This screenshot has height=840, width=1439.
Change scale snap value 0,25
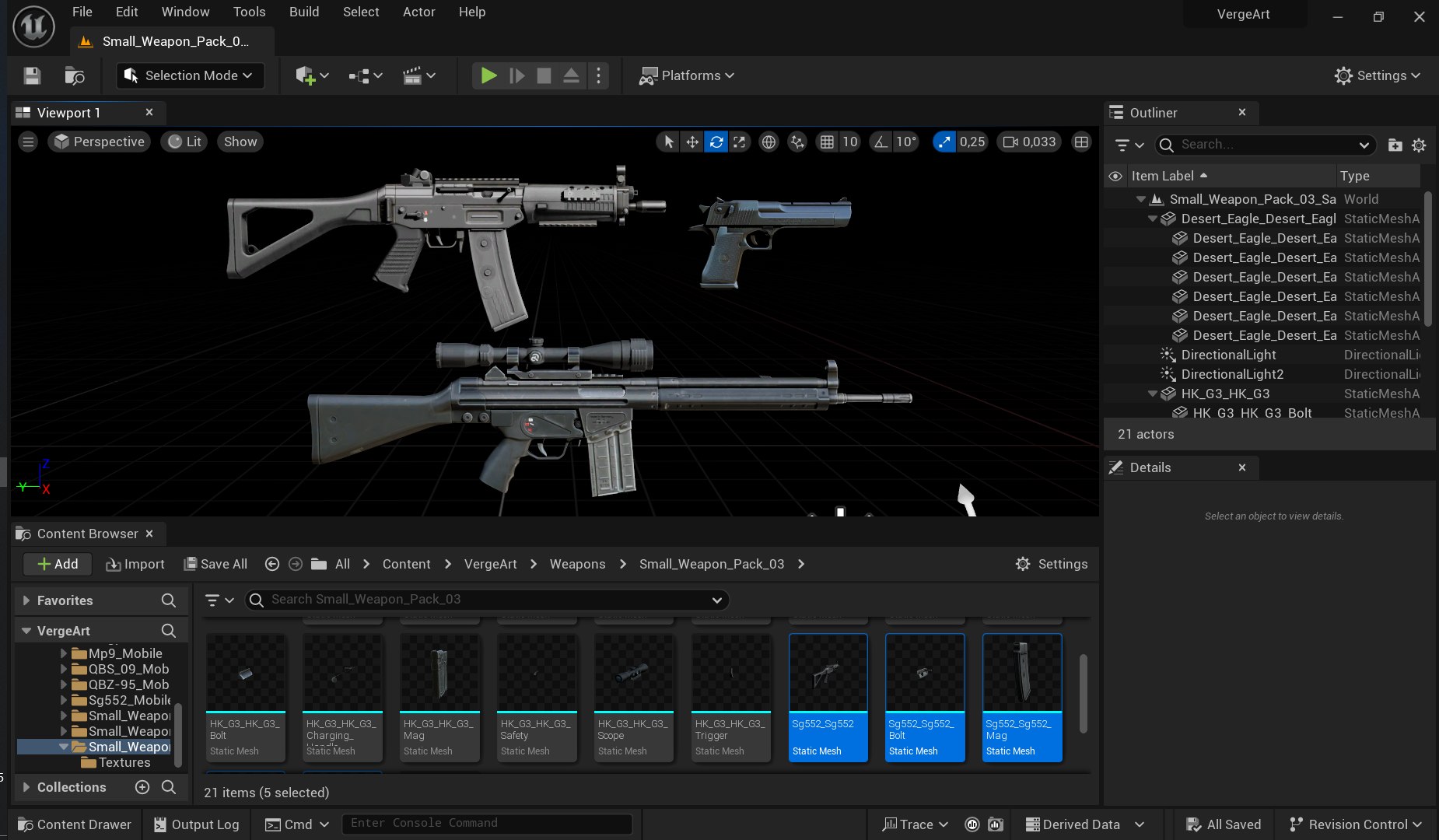point(972,142)
